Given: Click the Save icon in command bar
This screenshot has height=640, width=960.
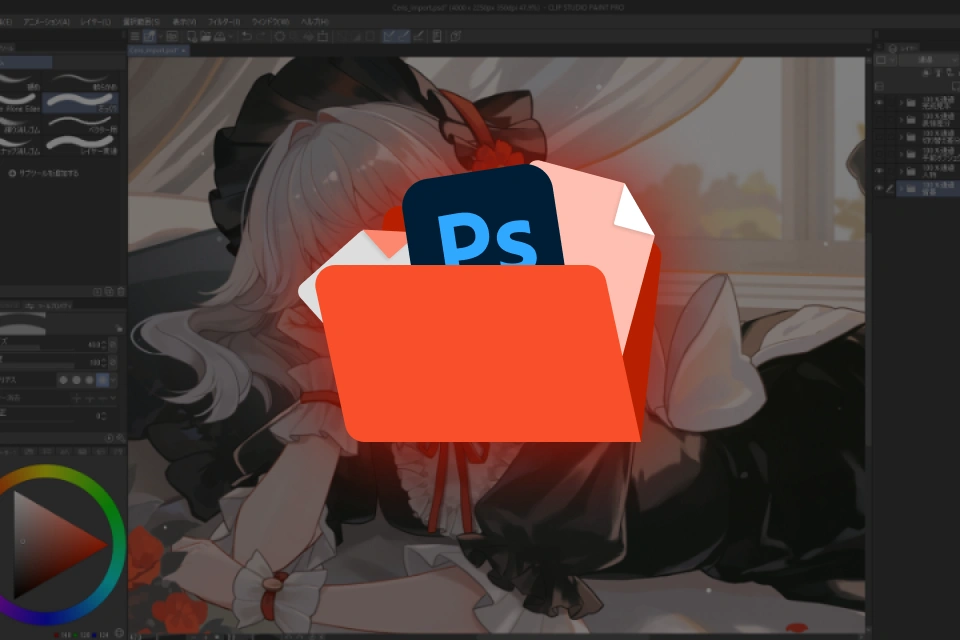Looking at the screenshot, I should click(x=220, y=36).
